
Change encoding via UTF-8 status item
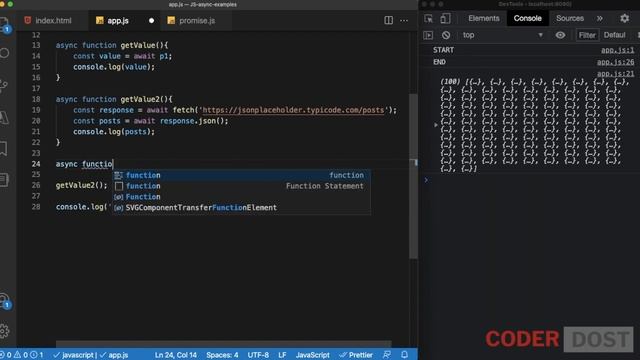[258, 355]
